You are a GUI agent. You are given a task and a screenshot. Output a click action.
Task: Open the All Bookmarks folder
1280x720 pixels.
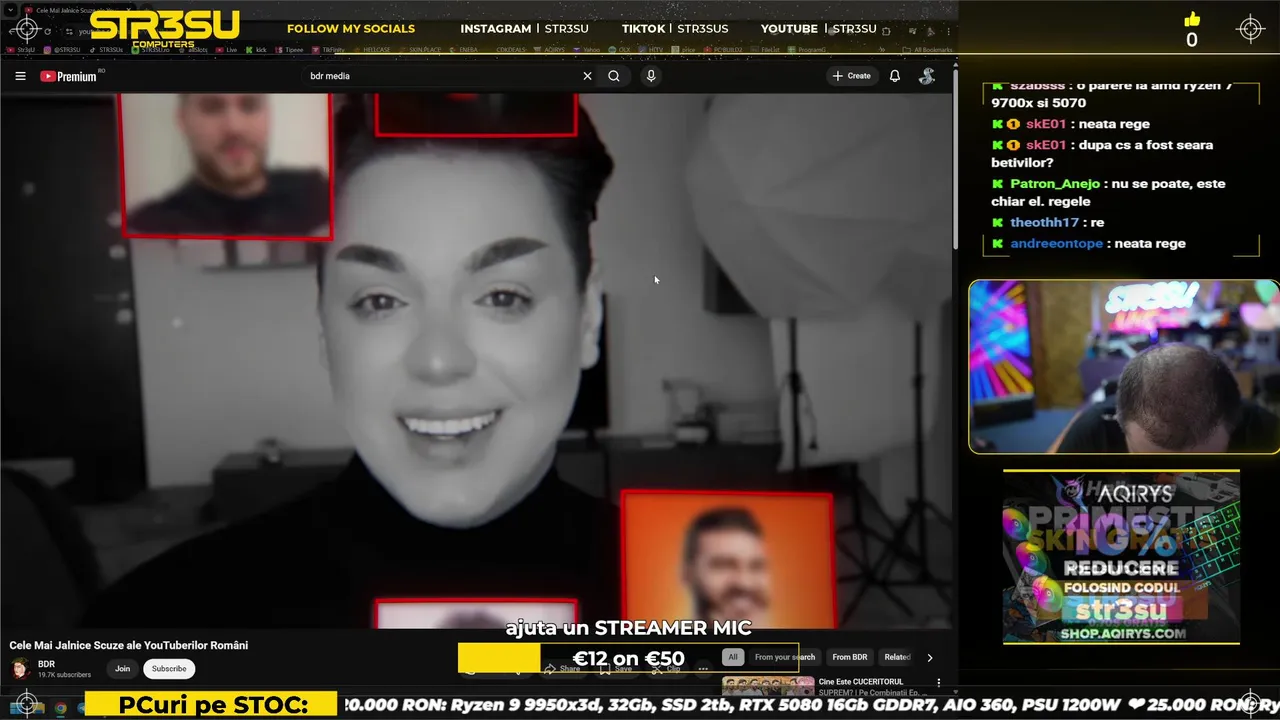pyautogui.click(x=927, y=49)
